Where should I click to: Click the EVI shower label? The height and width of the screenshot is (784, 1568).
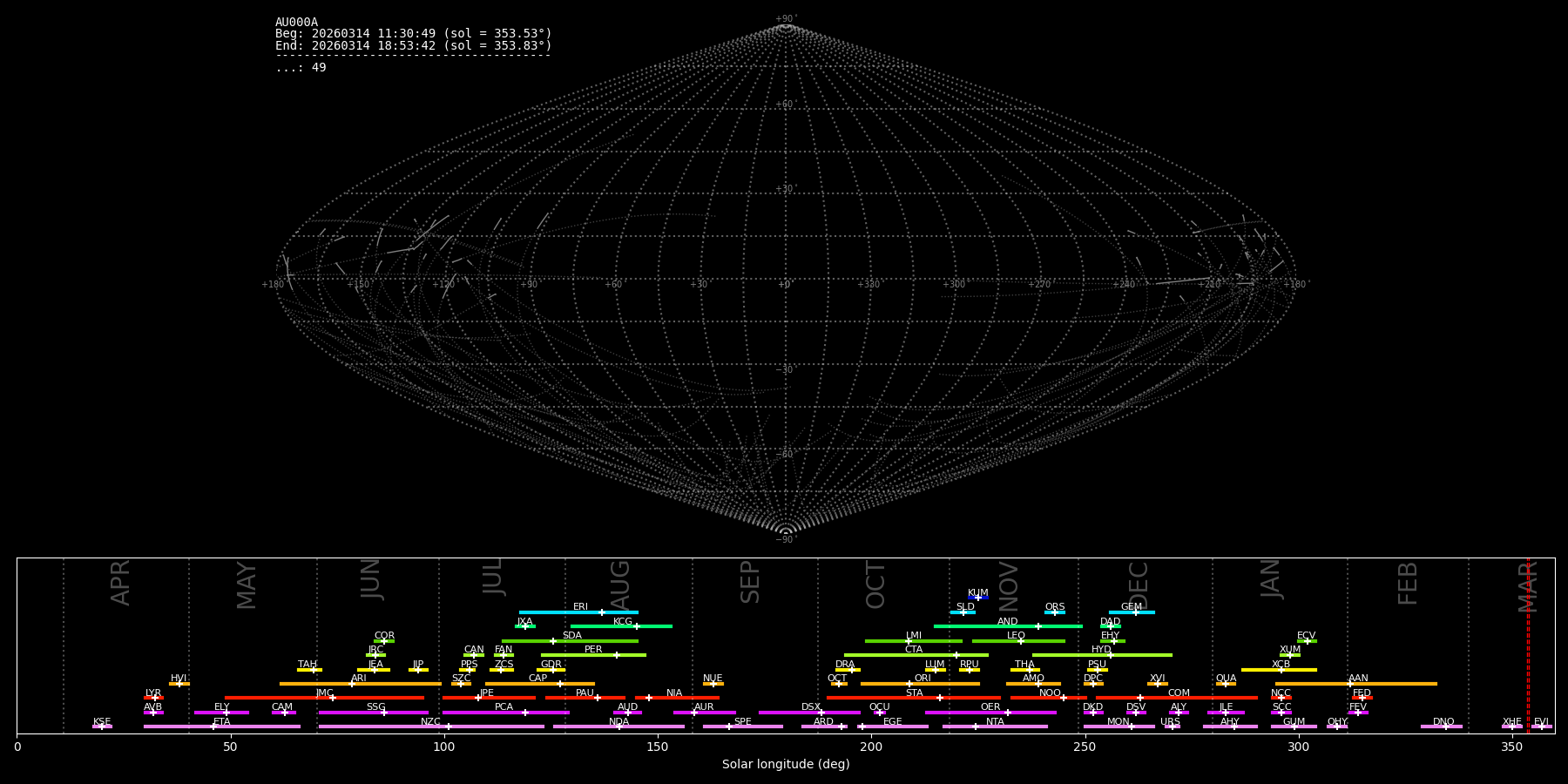pos(1541,722)
